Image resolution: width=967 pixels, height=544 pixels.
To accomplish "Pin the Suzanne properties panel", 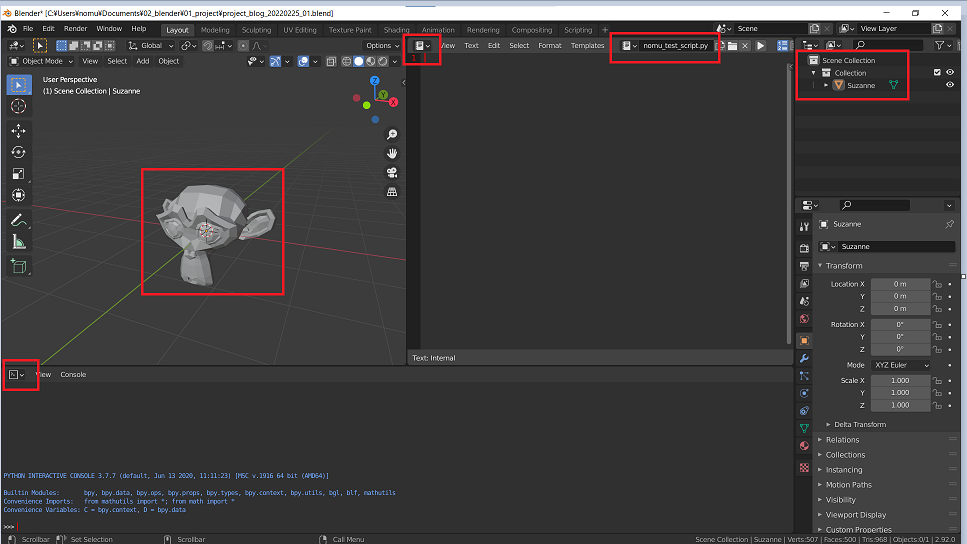I will (949, 225).
